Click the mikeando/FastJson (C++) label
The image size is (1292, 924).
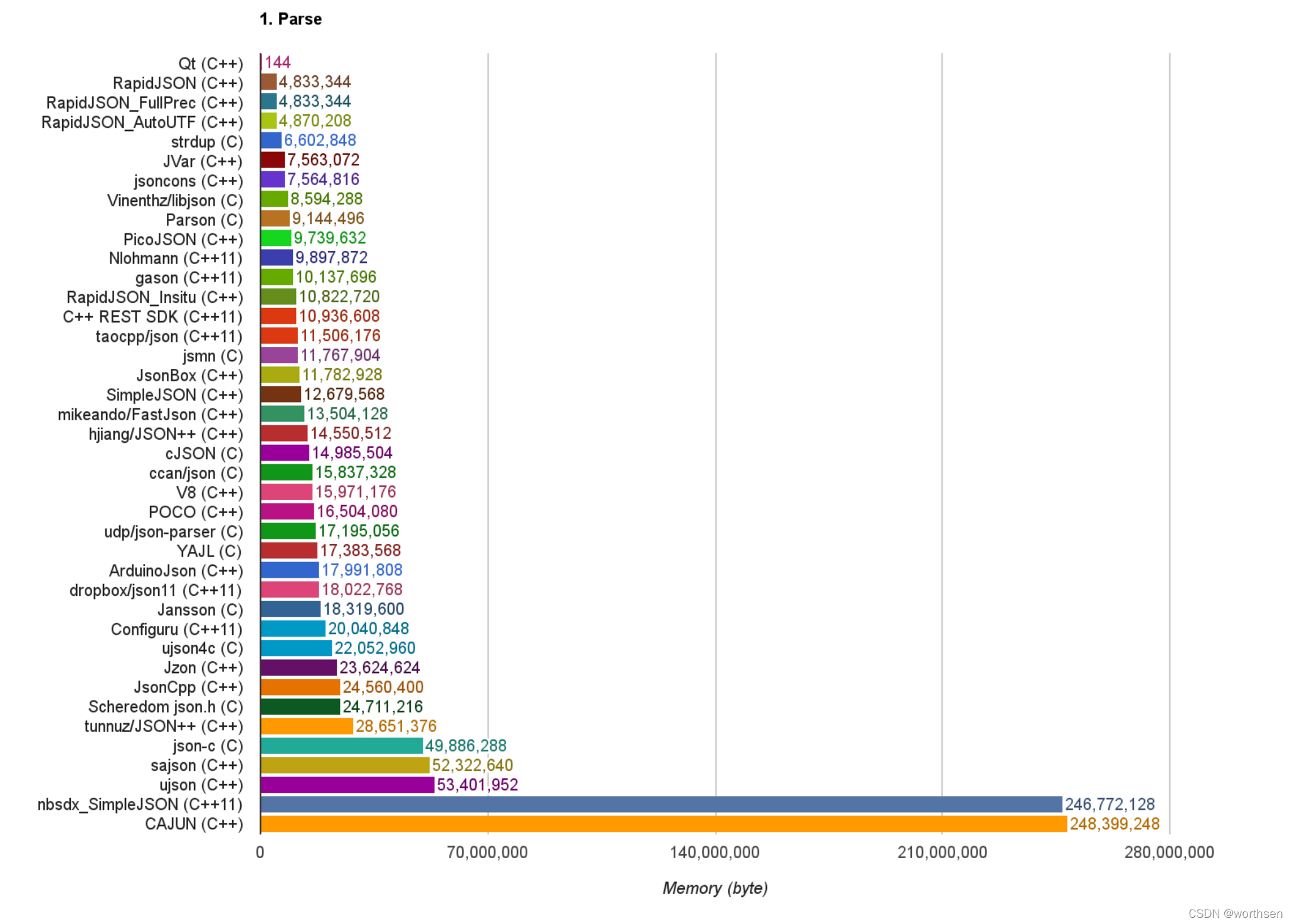150,415
